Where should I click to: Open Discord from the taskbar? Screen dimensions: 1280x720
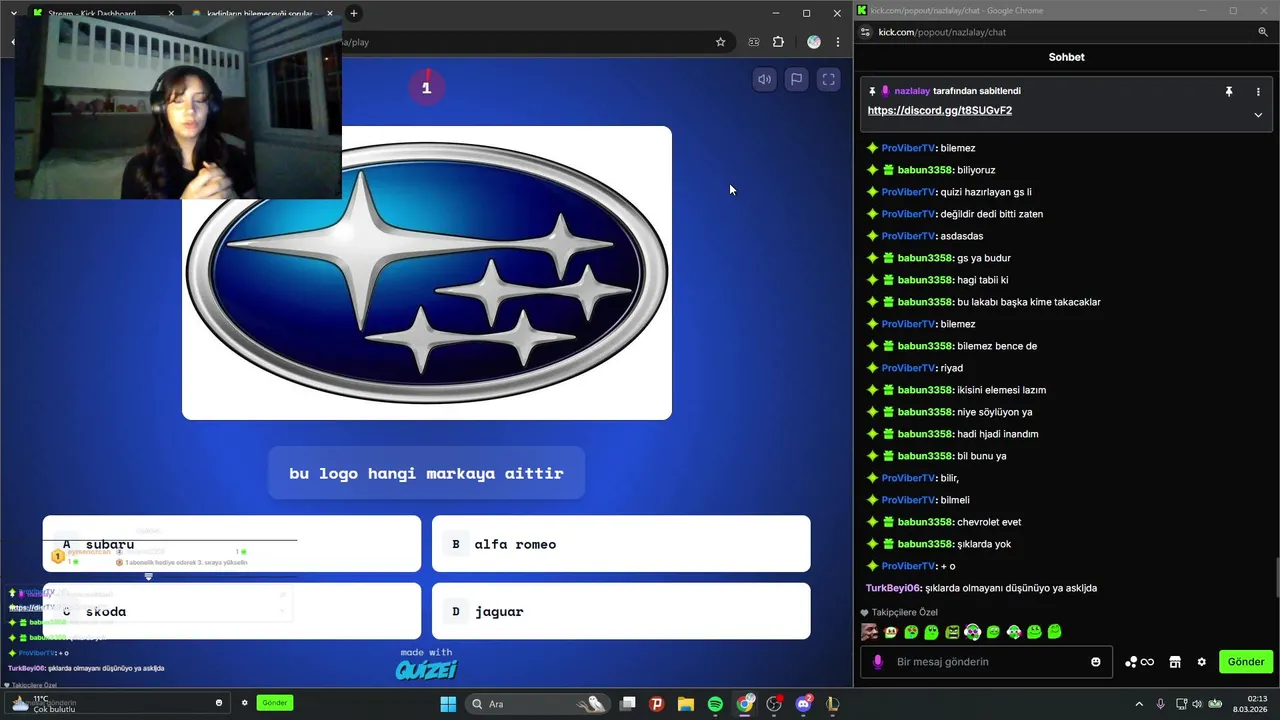coord(803,704)
